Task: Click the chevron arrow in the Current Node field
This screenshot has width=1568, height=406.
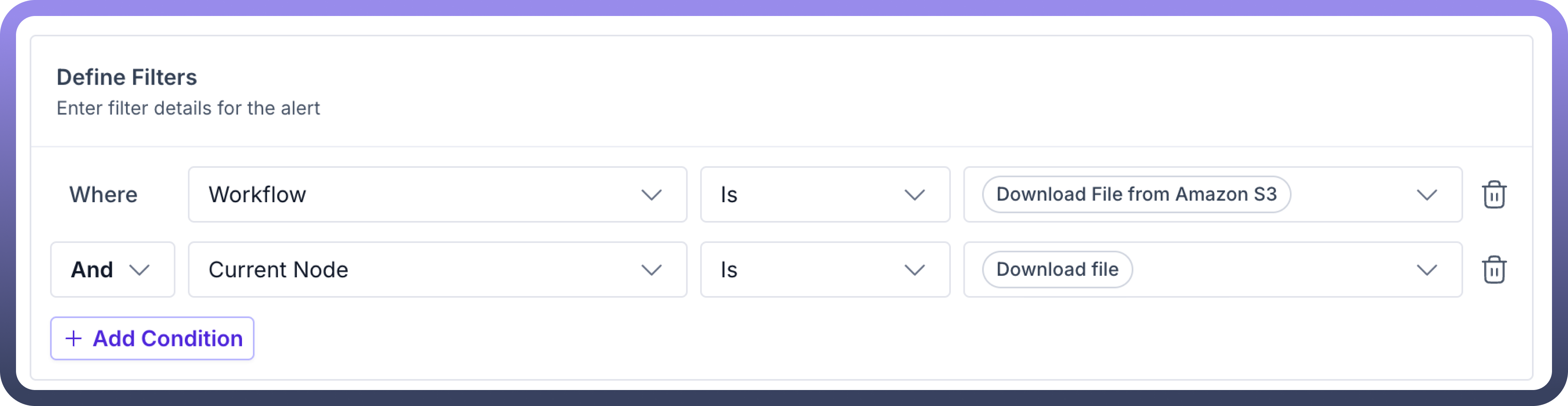Action: pyautogui.click(x=651, y=270)
